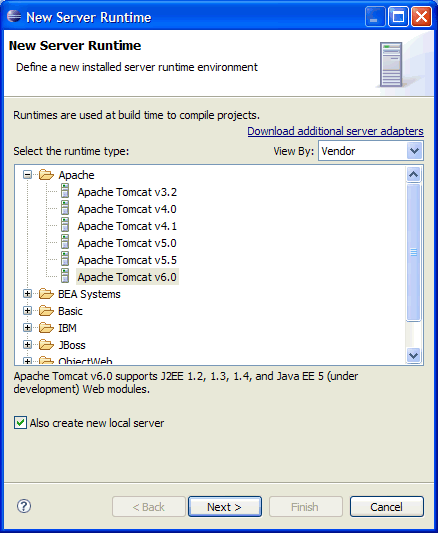Go to Download additional server adapters
Viewport: 438px width, 533px height.
(x=335, y=131)
